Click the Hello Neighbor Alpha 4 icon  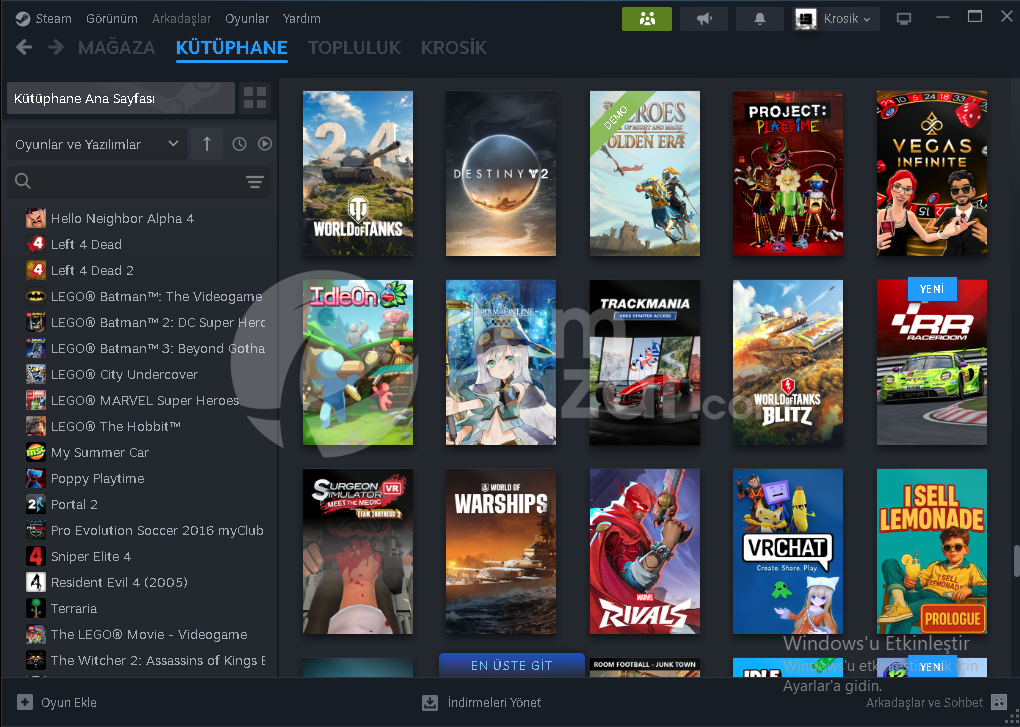point(36,218)
